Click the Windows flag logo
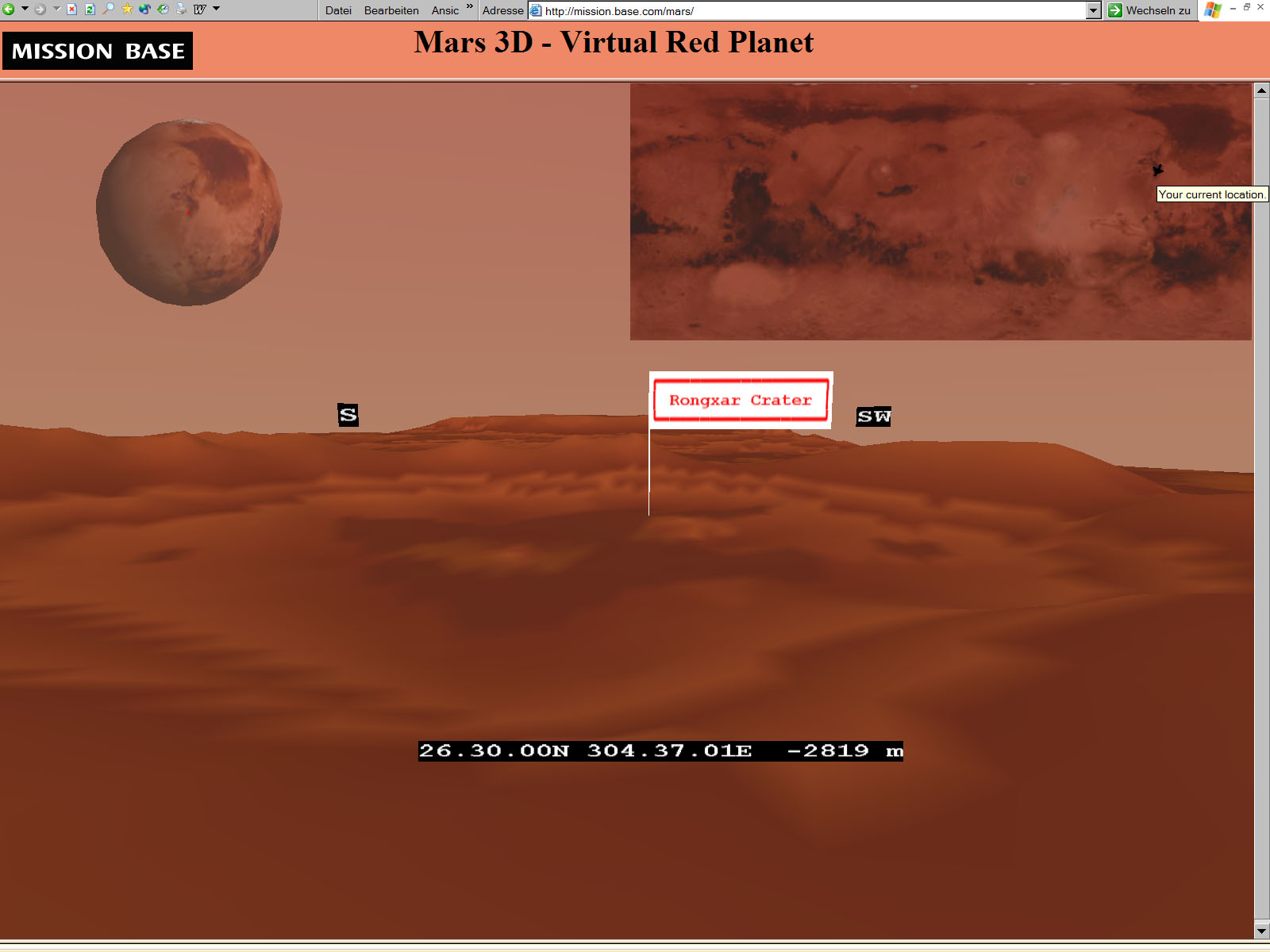Image resolution: width=1270 pixels, height=952 pixels. (1212, 10)
